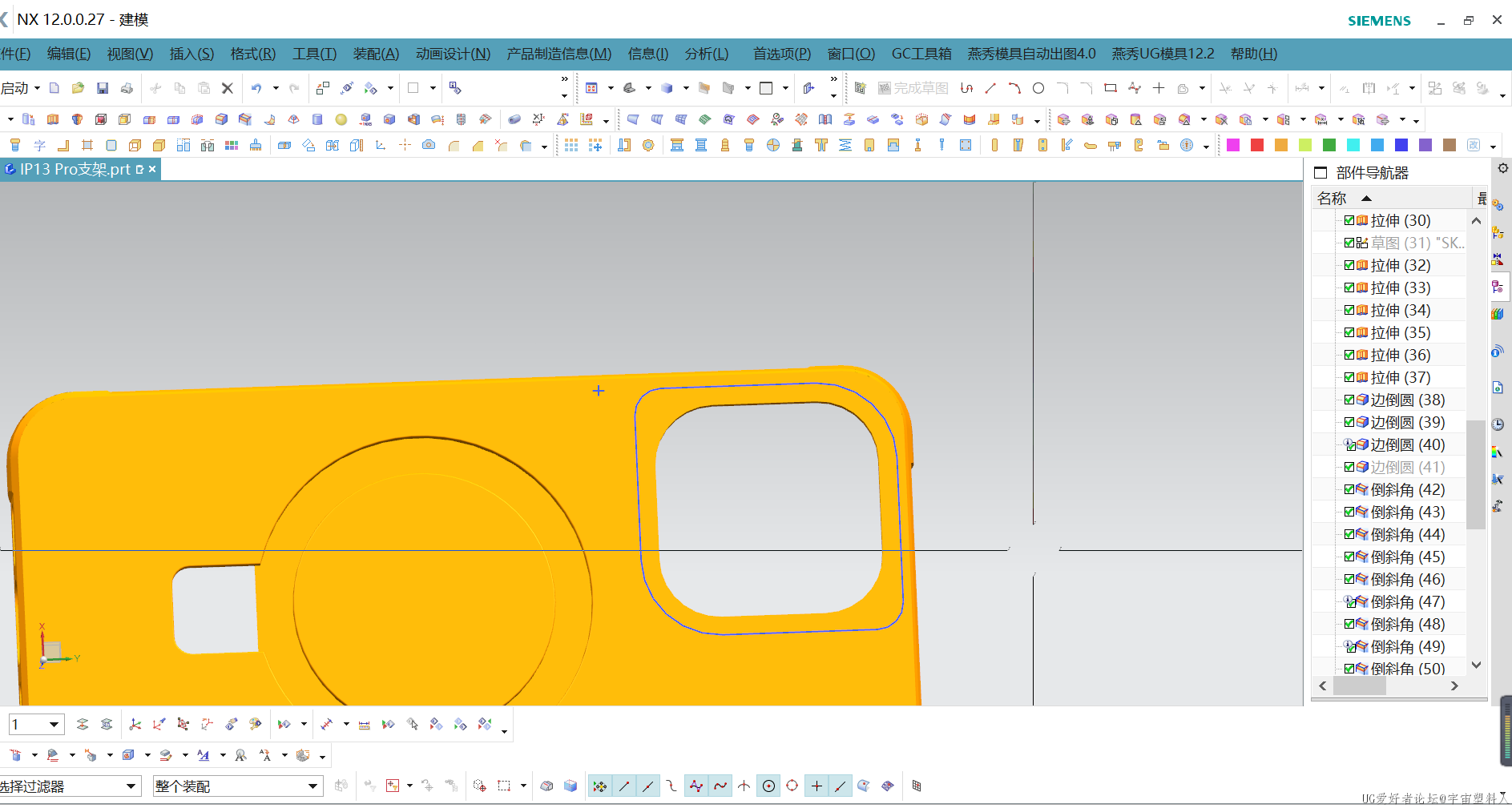Sort navigator by 名称 column header

1332,198
